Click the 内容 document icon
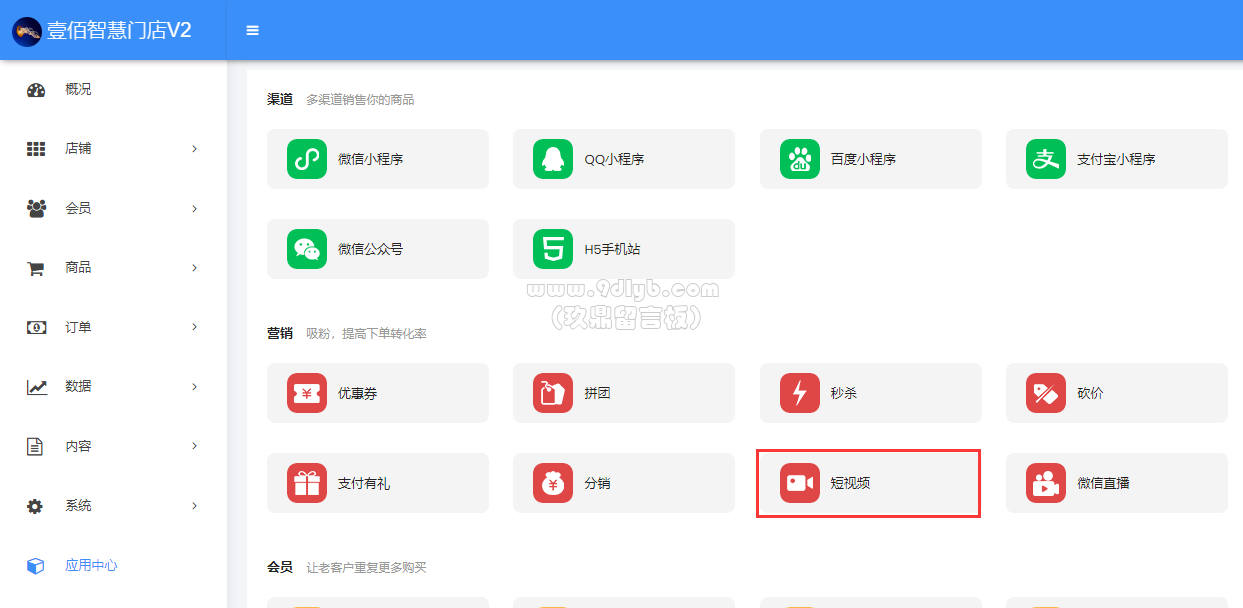This screenshot has height=608, width=1243. (36, 446)
